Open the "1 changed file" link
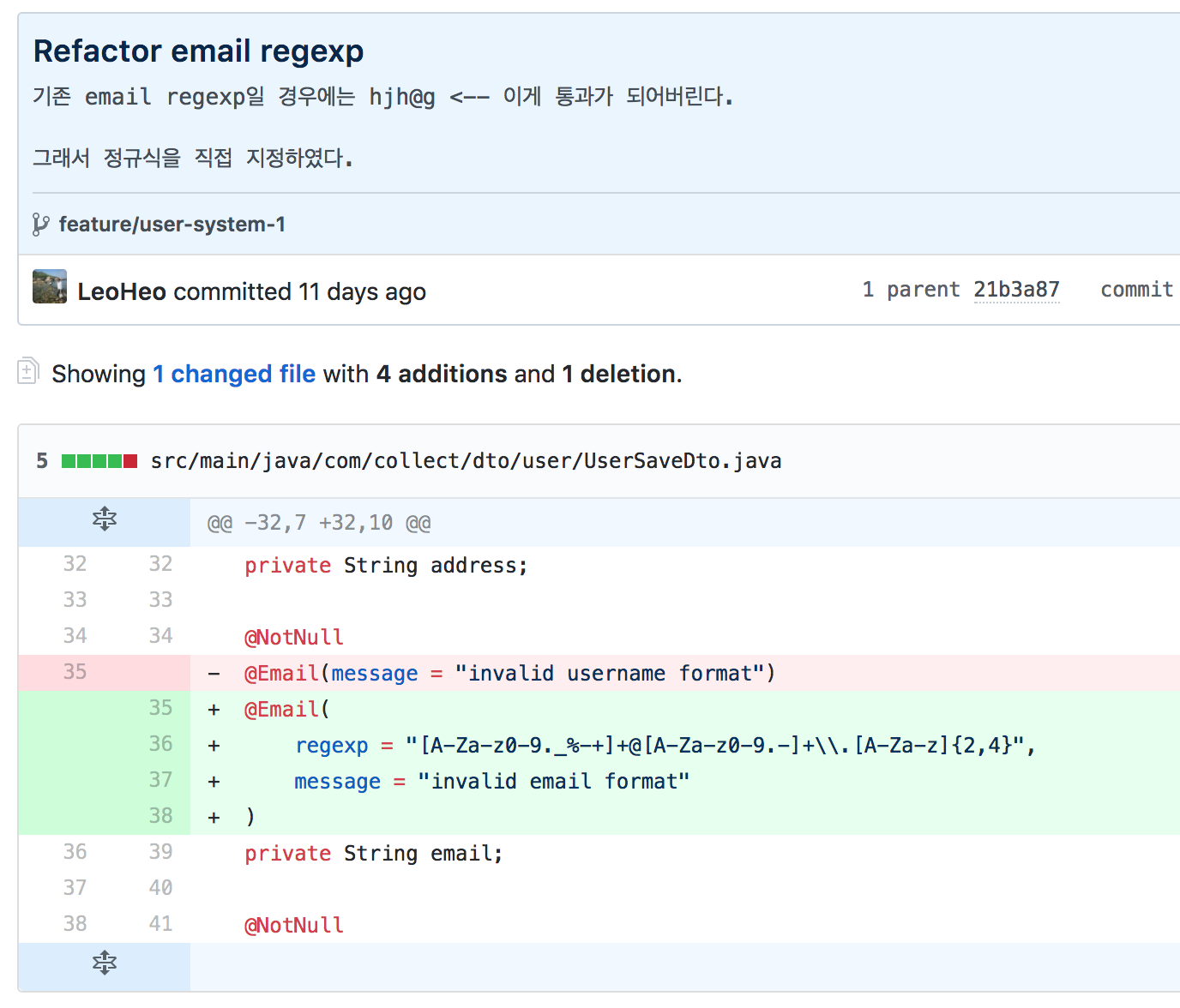This screenshot has width=1180, height=1008. click(234, 374)
